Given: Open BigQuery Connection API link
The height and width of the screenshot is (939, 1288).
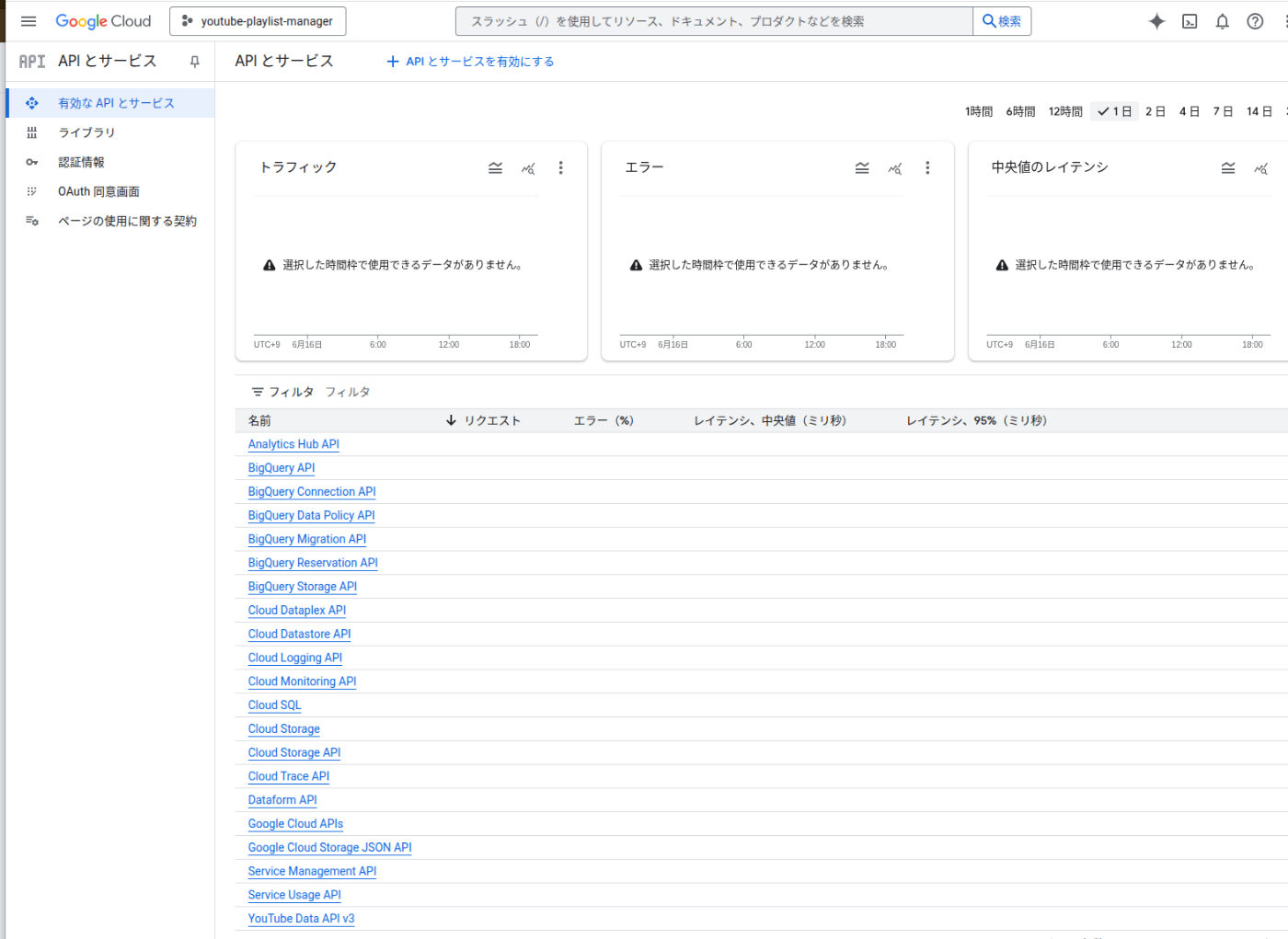Looking at the screenshot, I should [x=312, y=492].
